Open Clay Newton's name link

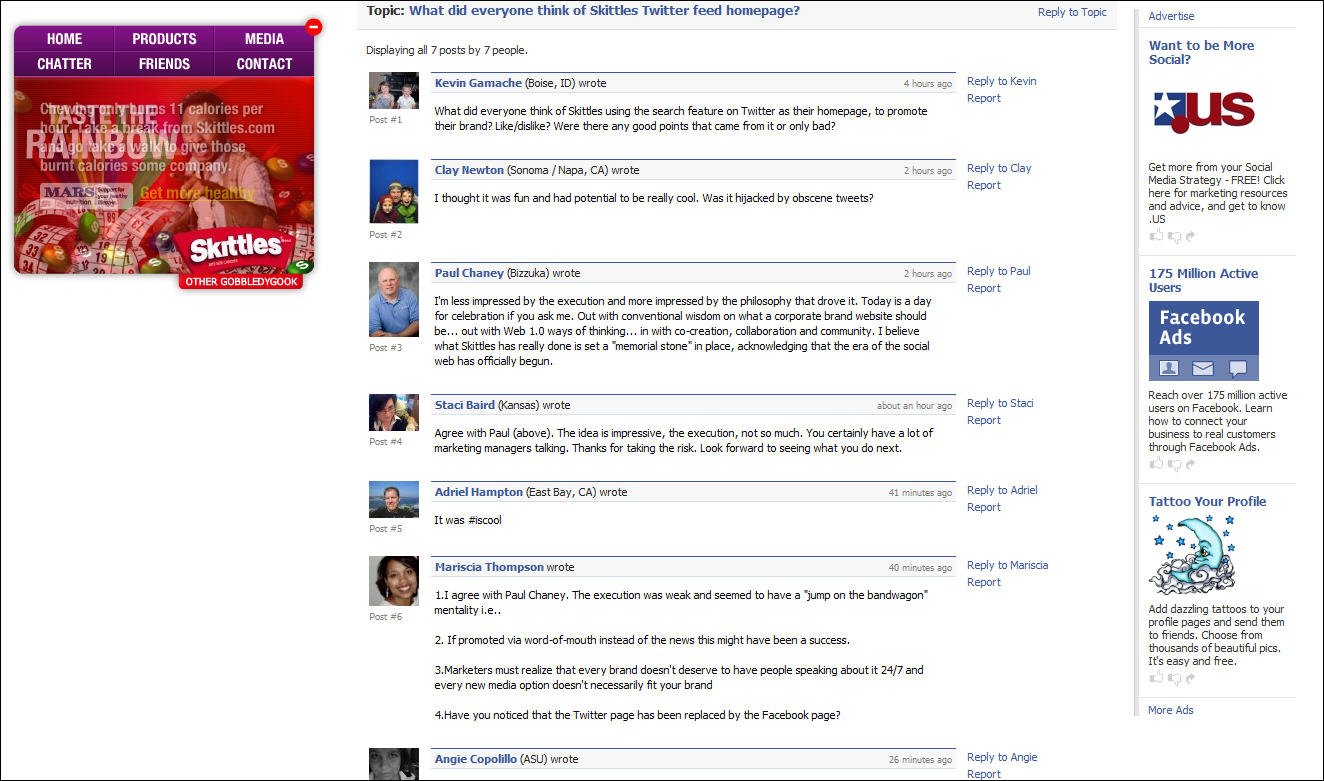point(469,170)
